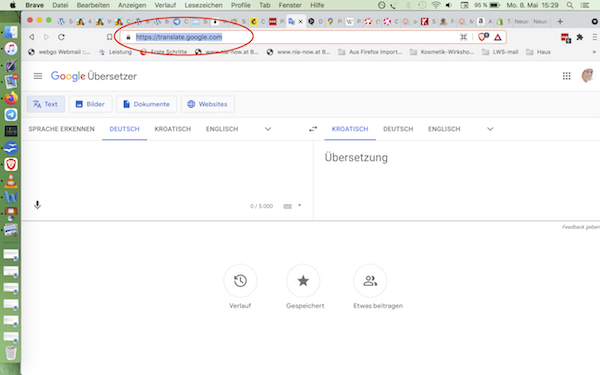Choose Kroatisch as target language
This screenshot has height=375, width=600.
[x=350, y=129]
